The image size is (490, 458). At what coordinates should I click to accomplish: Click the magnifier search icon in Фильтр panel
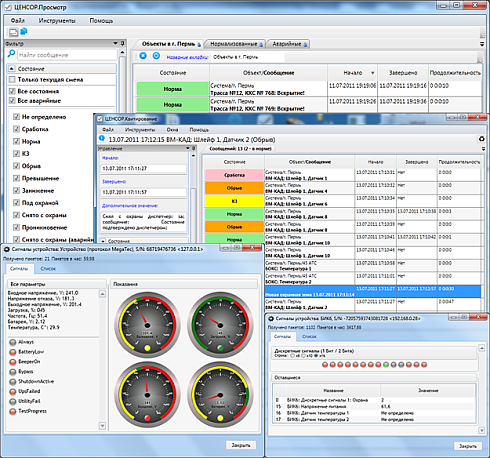[x=11, y=54]
